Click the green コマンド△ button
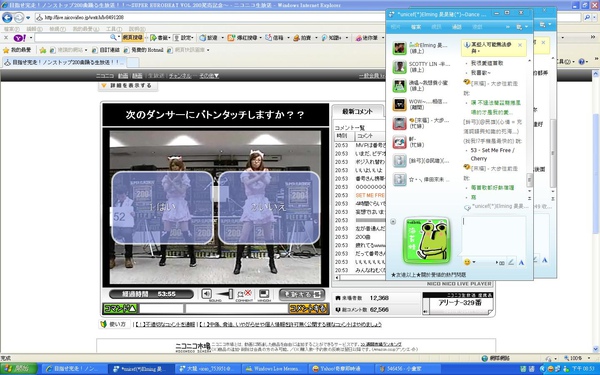600x375 pixels. click(120, 308)
